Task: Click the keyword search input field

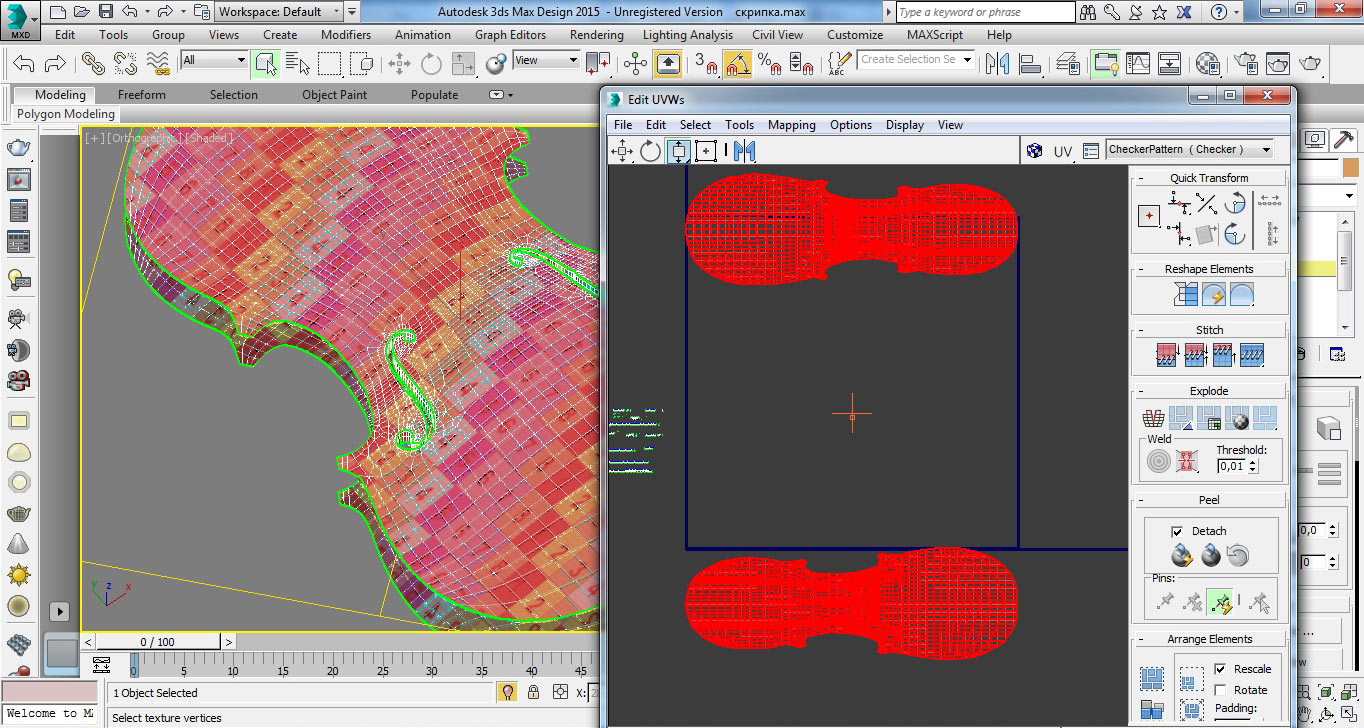Action: point(984,12)
